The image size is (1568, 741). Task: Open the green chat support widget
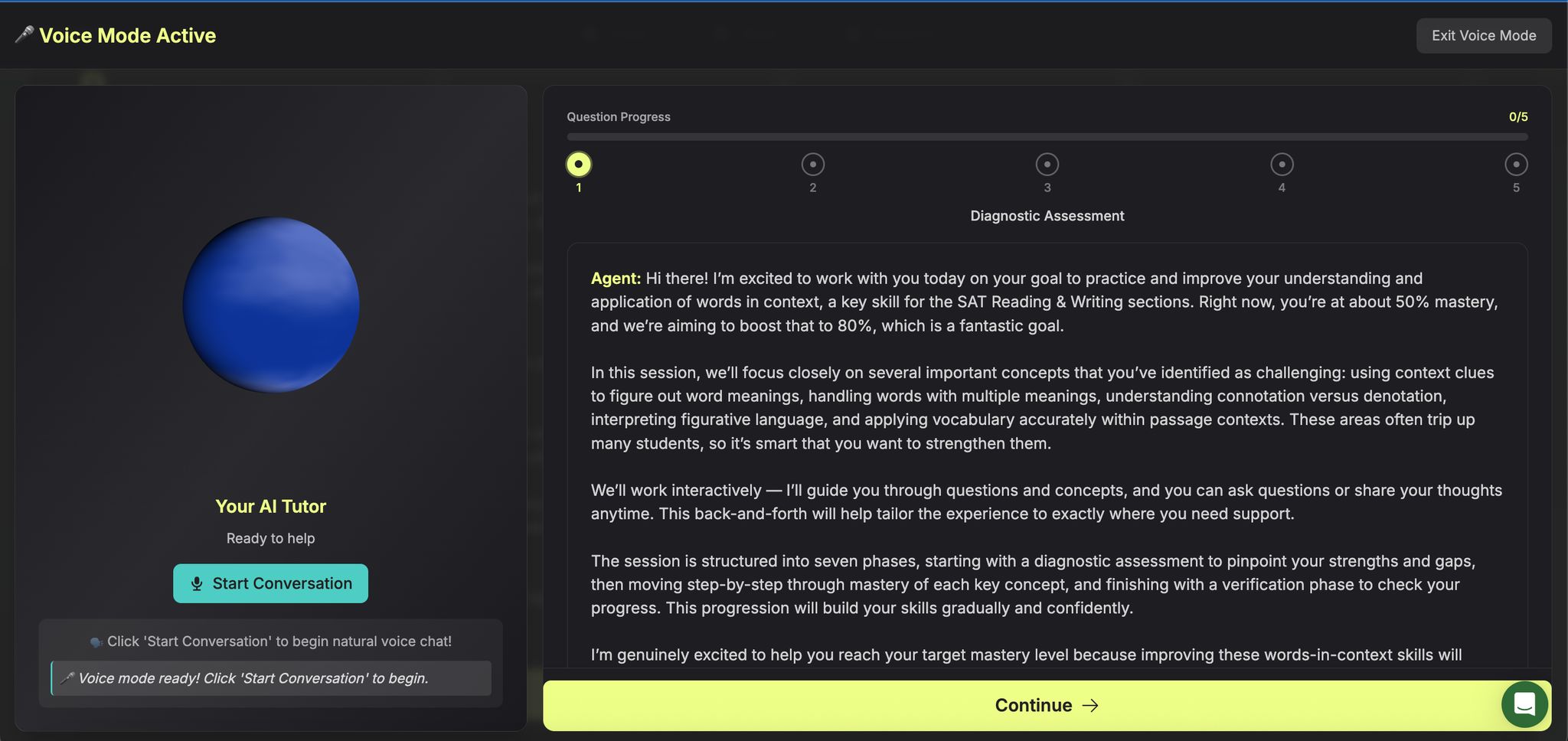coord(1524,704)
